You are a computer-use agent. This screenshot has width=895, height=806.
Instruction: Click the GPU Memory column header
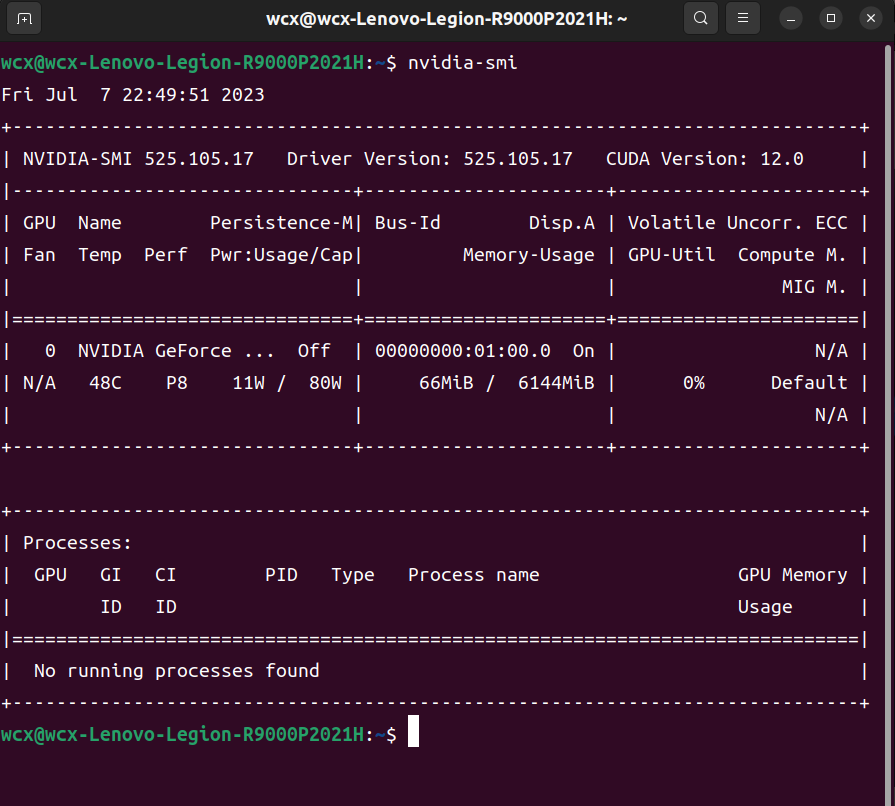(792, 575)
